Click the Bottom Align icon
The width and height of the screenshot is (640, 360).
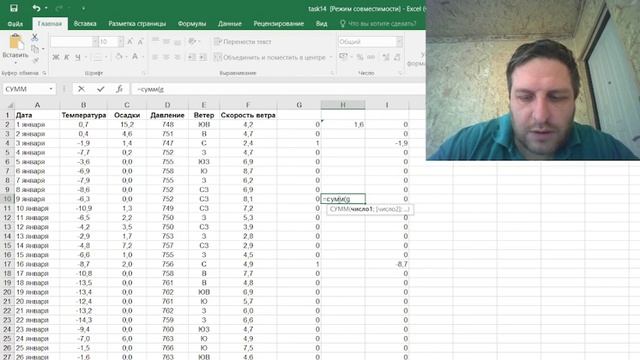pyautogui.click(x=177, y=42)
